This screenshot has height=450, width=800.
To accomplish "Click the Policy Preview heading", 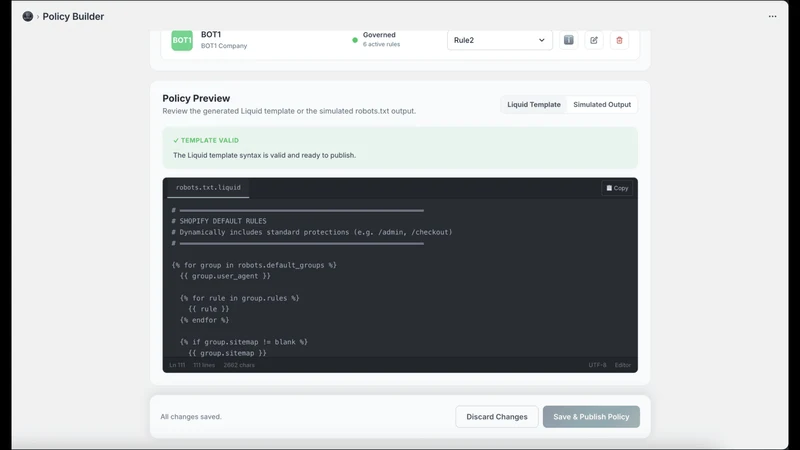I will 196,98.
